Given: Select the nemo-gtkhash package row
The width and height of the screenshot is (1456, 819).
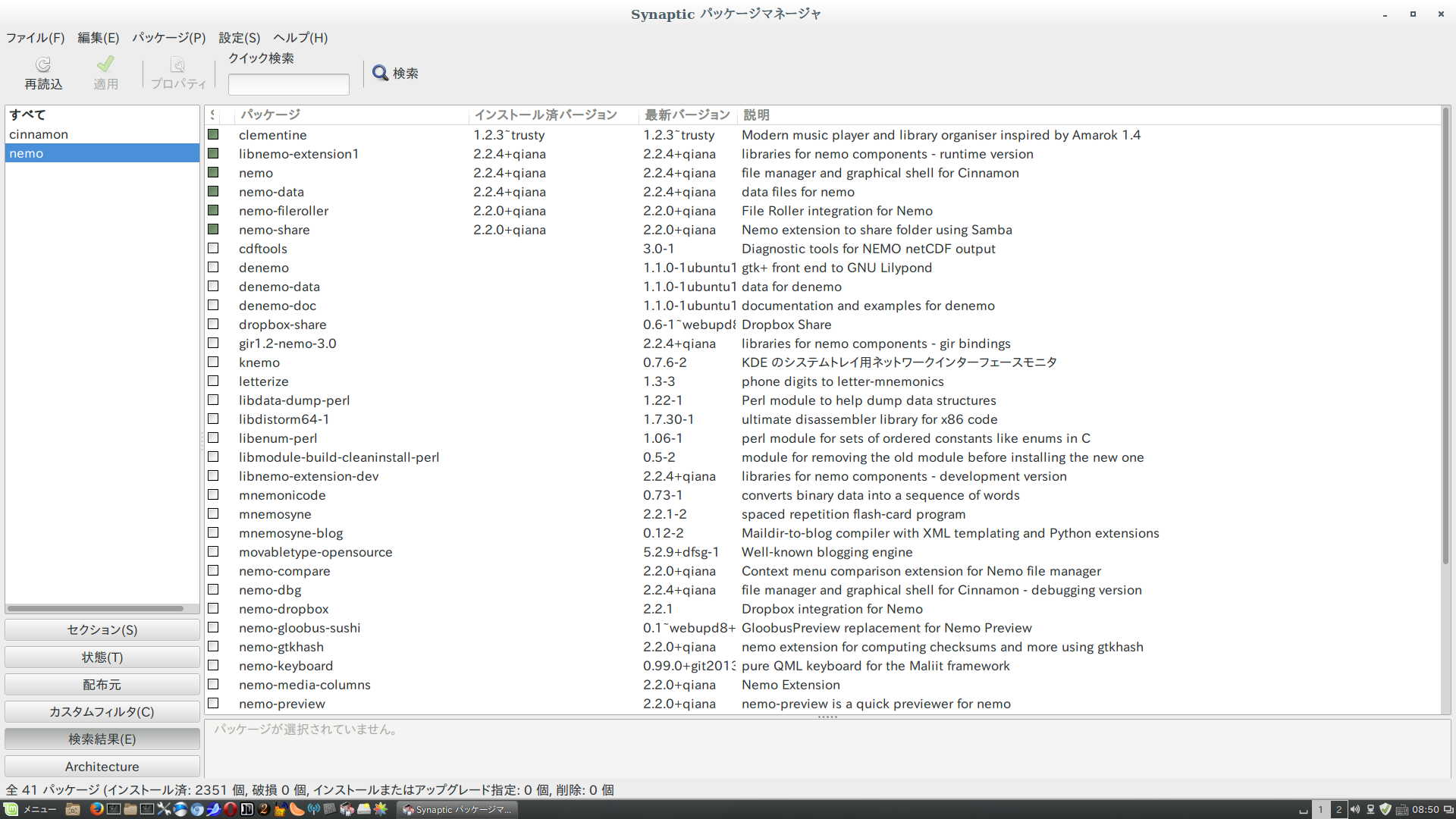Looking at the screenshot, I should click(x=822, y=646).
